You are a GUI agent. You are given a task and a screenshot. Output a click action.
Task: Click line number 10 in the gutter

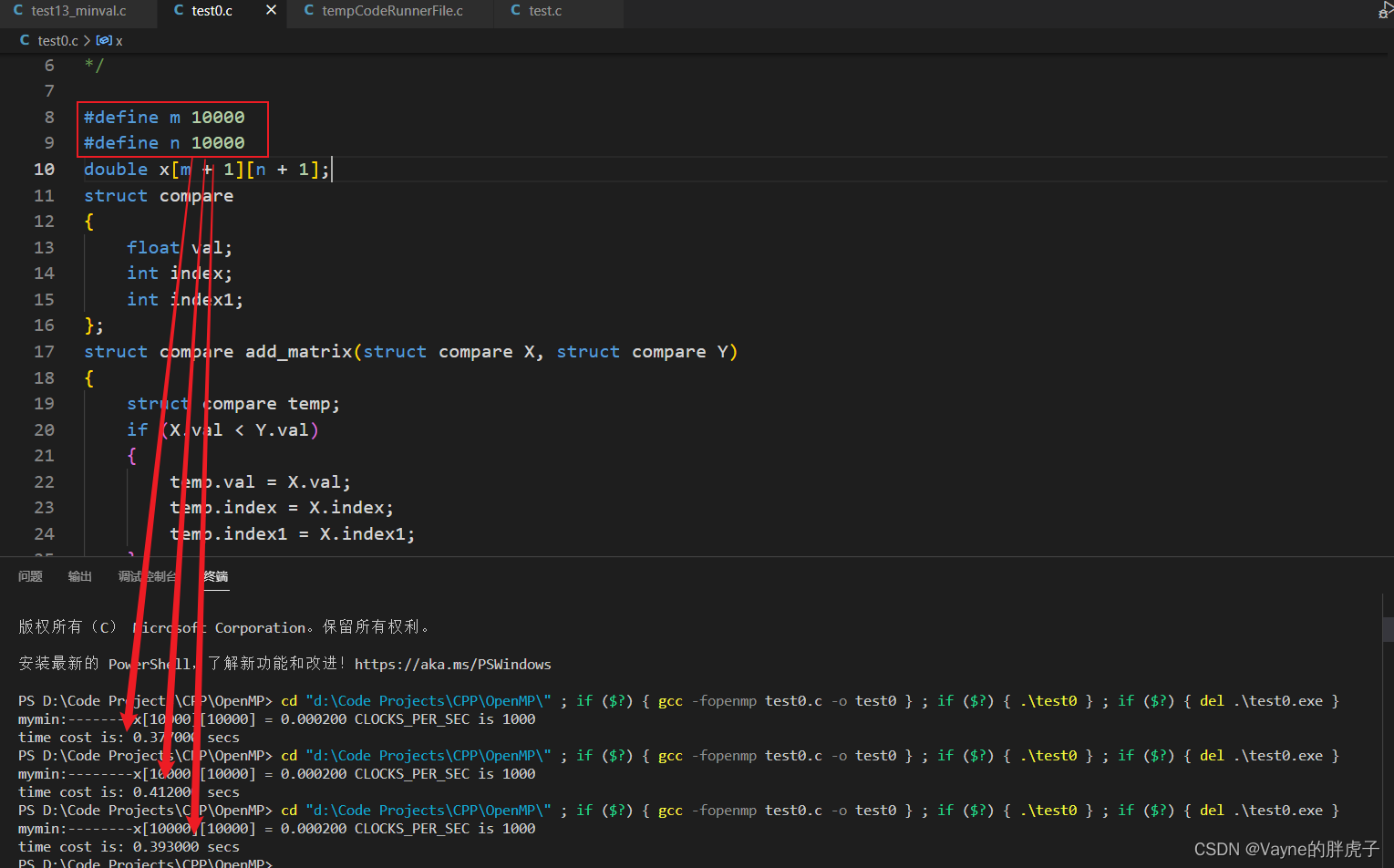[x=44, y=169]
